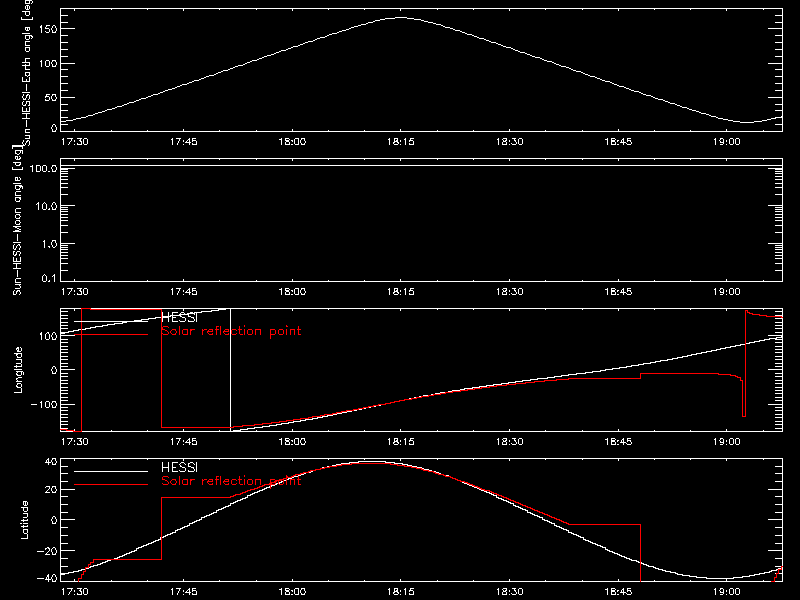
Task: Click the Latitude axis title
Action: tap(24, 520)
